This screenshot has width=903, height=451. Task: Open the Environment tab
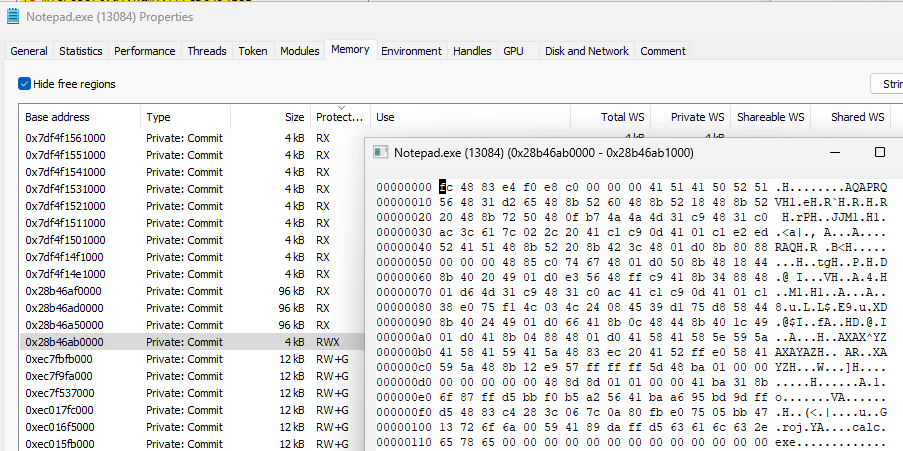pyautogui.click(x=411, y=51)
